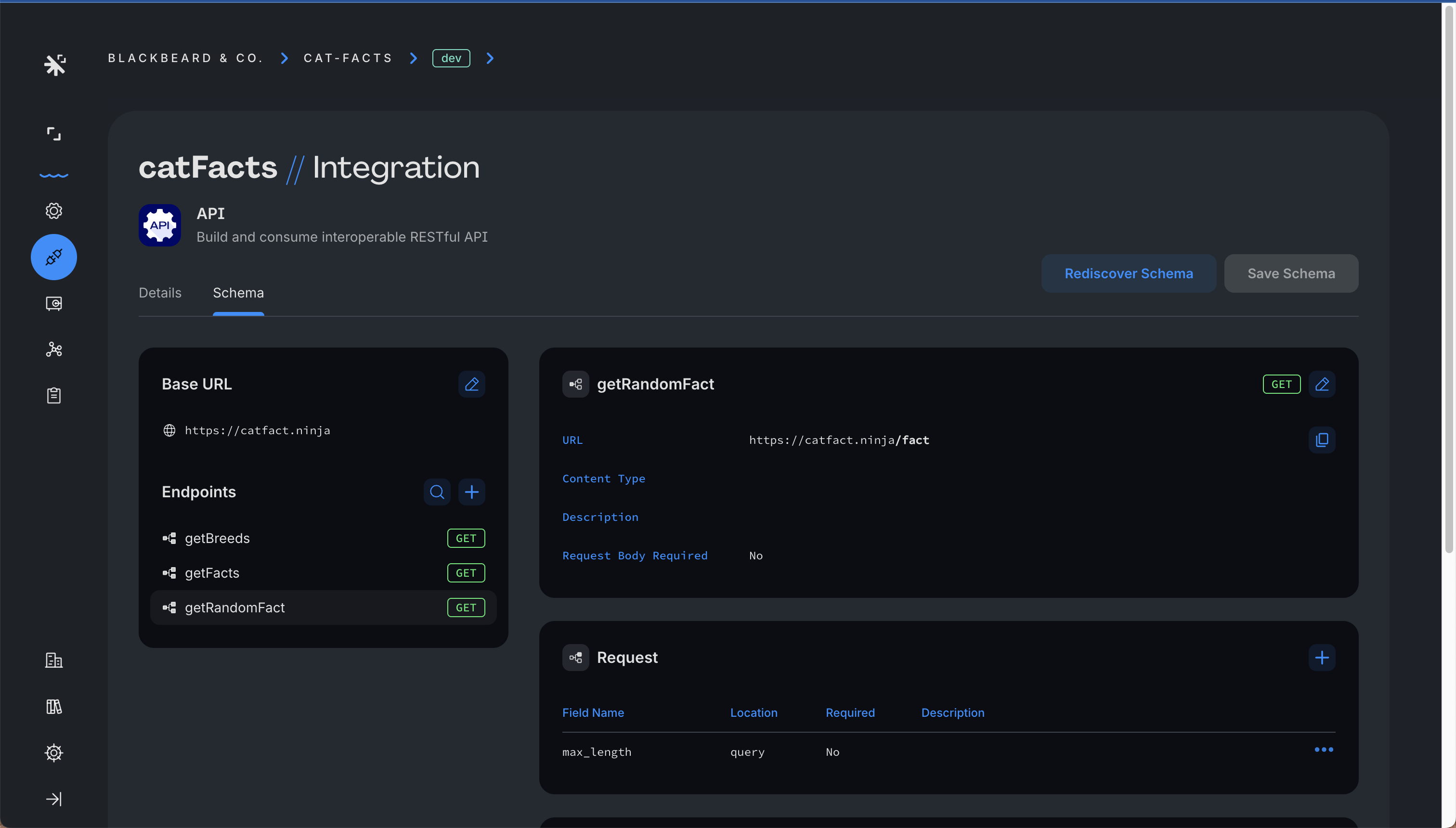The width and height of the screenshot is (1456, 828).
Task: Open the gear configuration sidebar icon
Action: click(x=53, y=211)
